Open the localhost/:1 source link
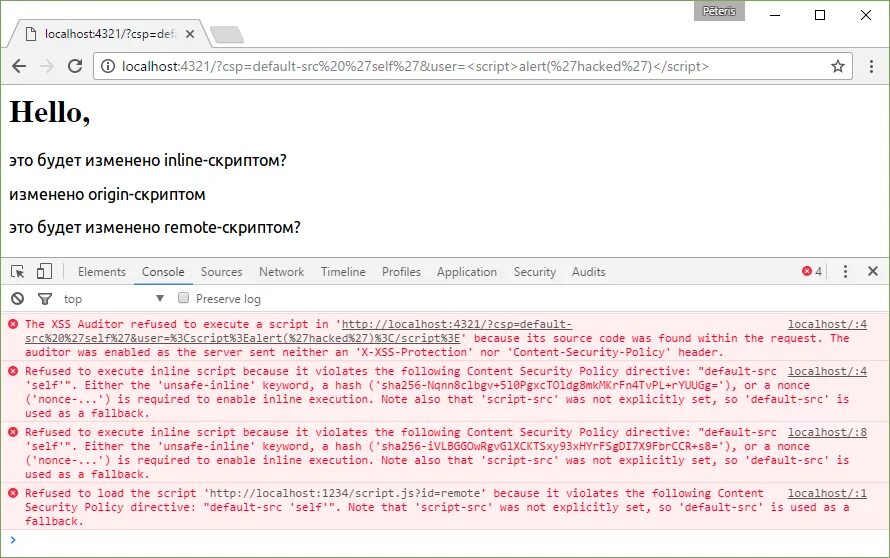Screen dimensions: 890x558 (x=827, y=493)
